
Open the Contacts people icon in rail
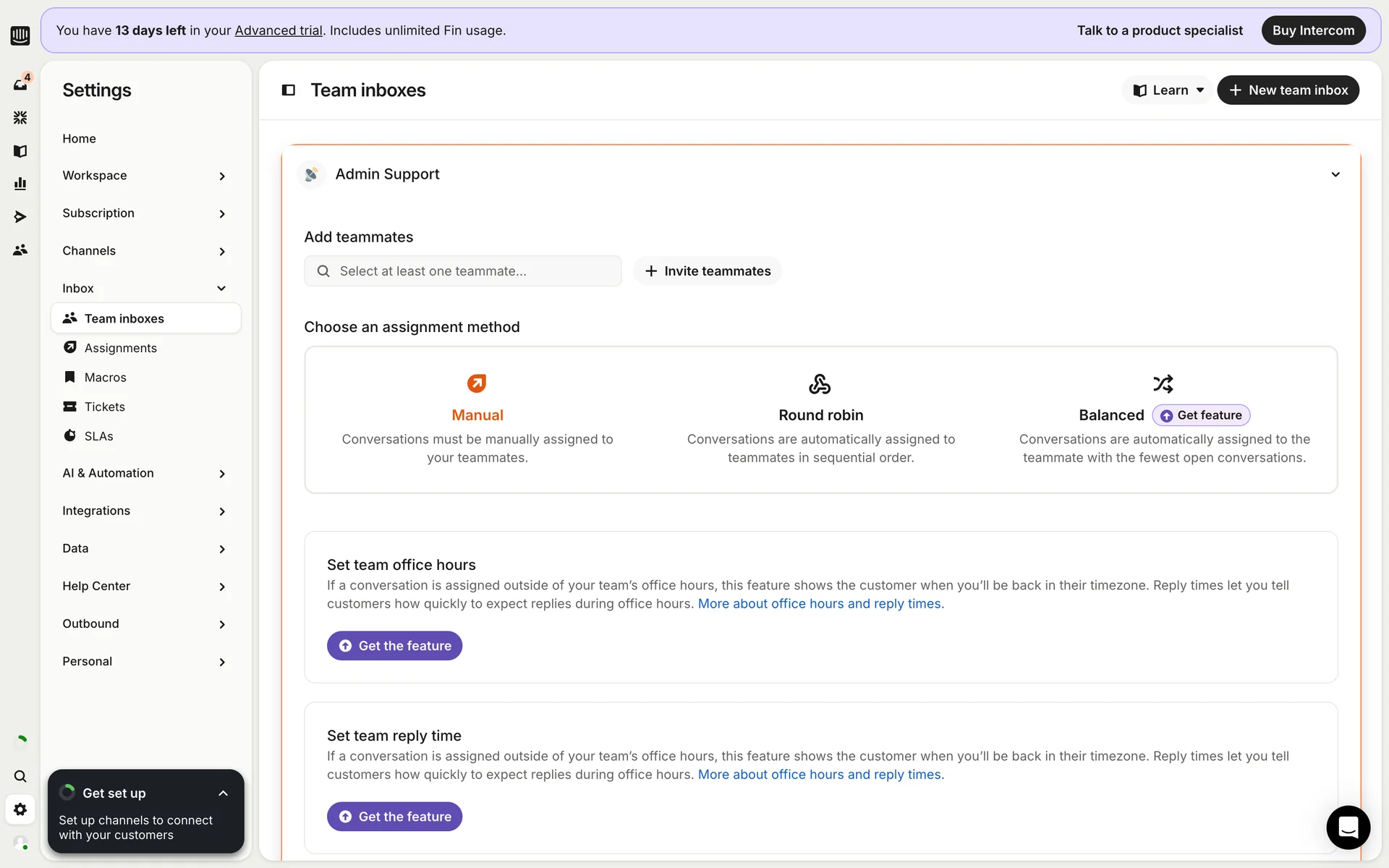click(20, 250)
